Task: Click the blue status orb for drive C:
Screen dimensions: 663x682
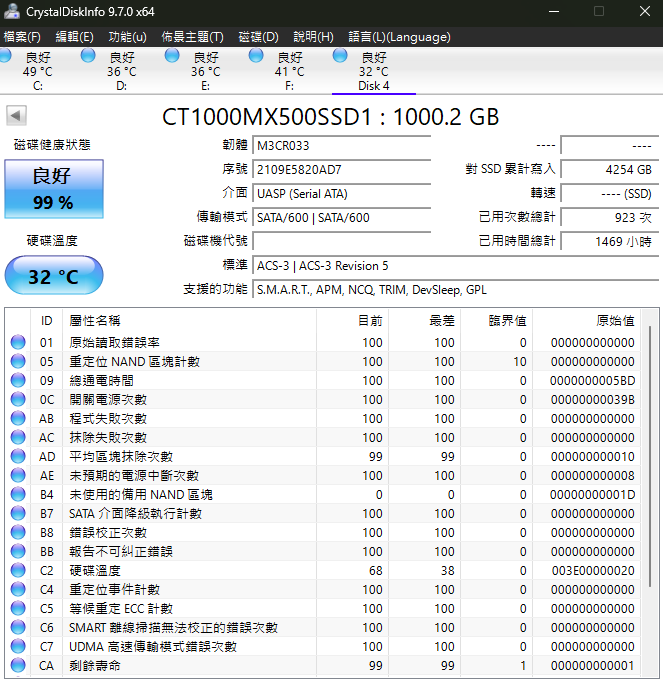Action: [5, 56]
